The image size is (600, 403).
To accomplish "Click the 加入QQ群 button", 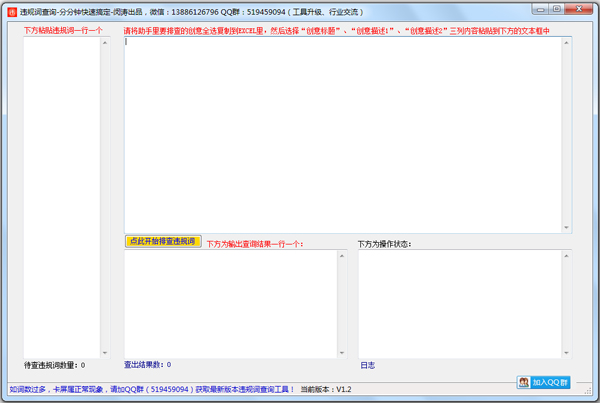I will (x=543, y=382).
